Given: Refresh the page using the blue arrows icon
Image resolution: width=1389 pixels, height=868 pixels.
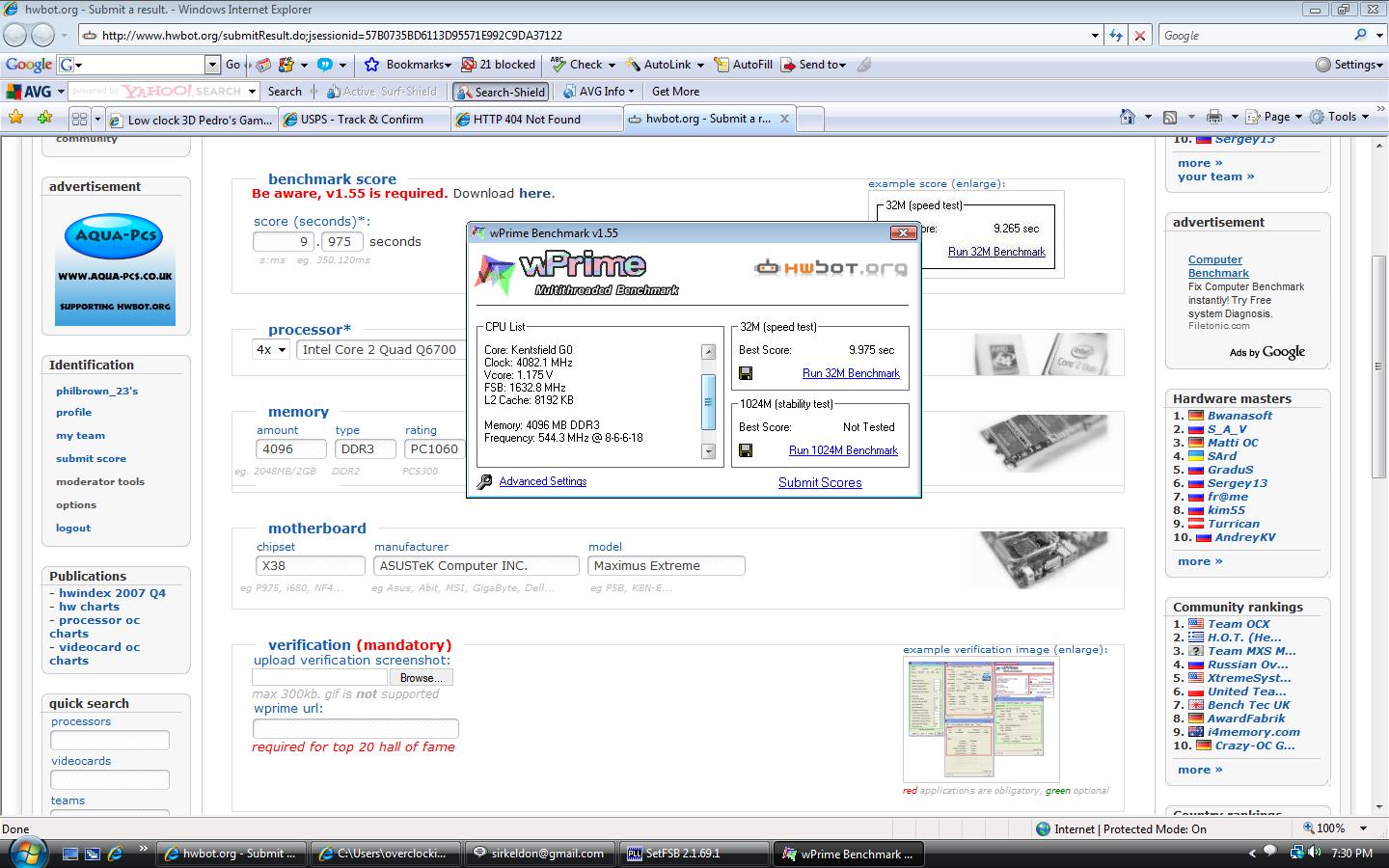Looking at the screenshot, I should tap(1116, 35).
